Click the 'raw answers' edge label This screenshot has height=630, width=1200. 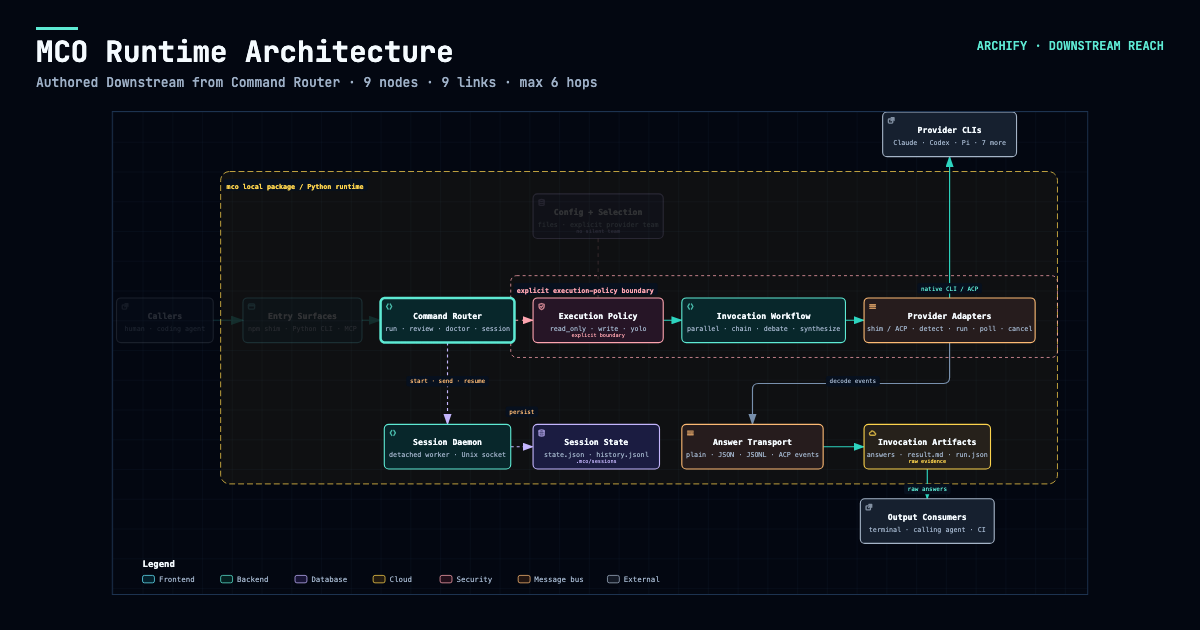tap(927, 489)
